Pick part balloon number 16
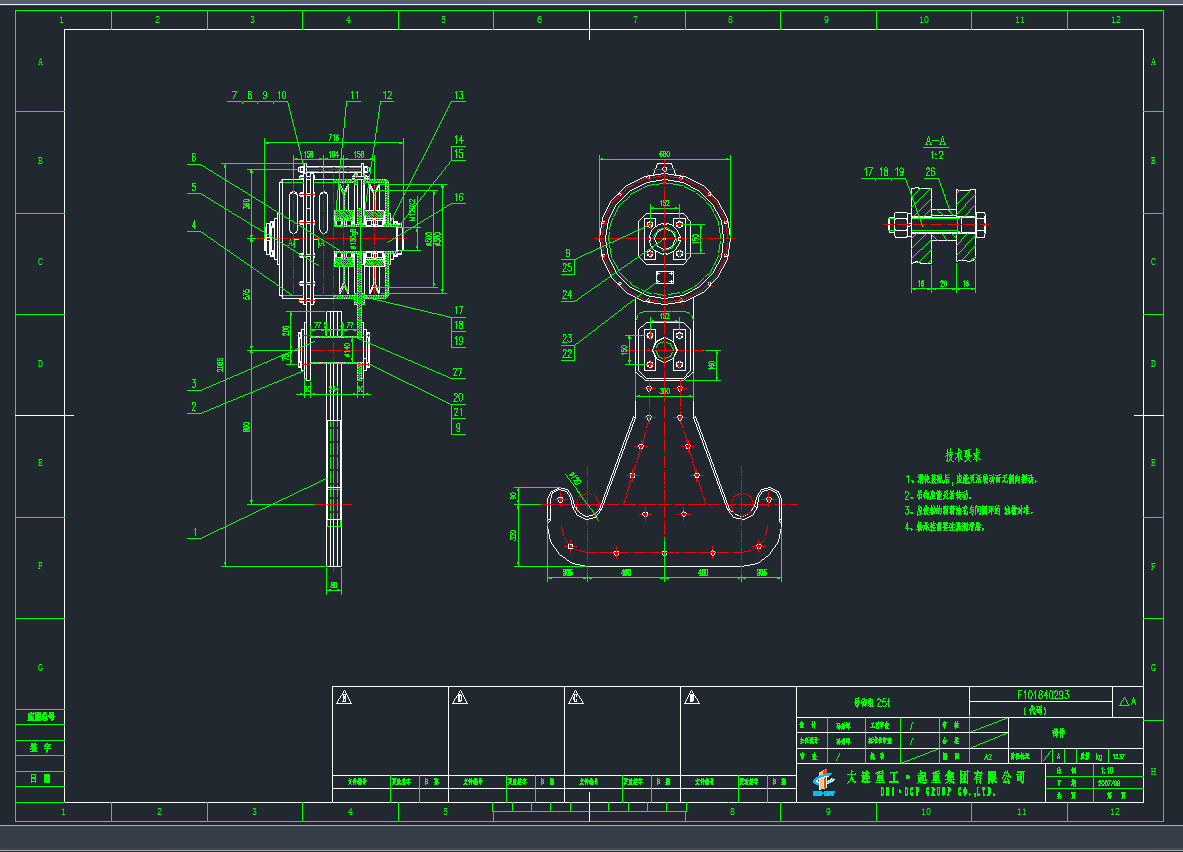This screenshot has width=1183, height=852. (459, 198)
